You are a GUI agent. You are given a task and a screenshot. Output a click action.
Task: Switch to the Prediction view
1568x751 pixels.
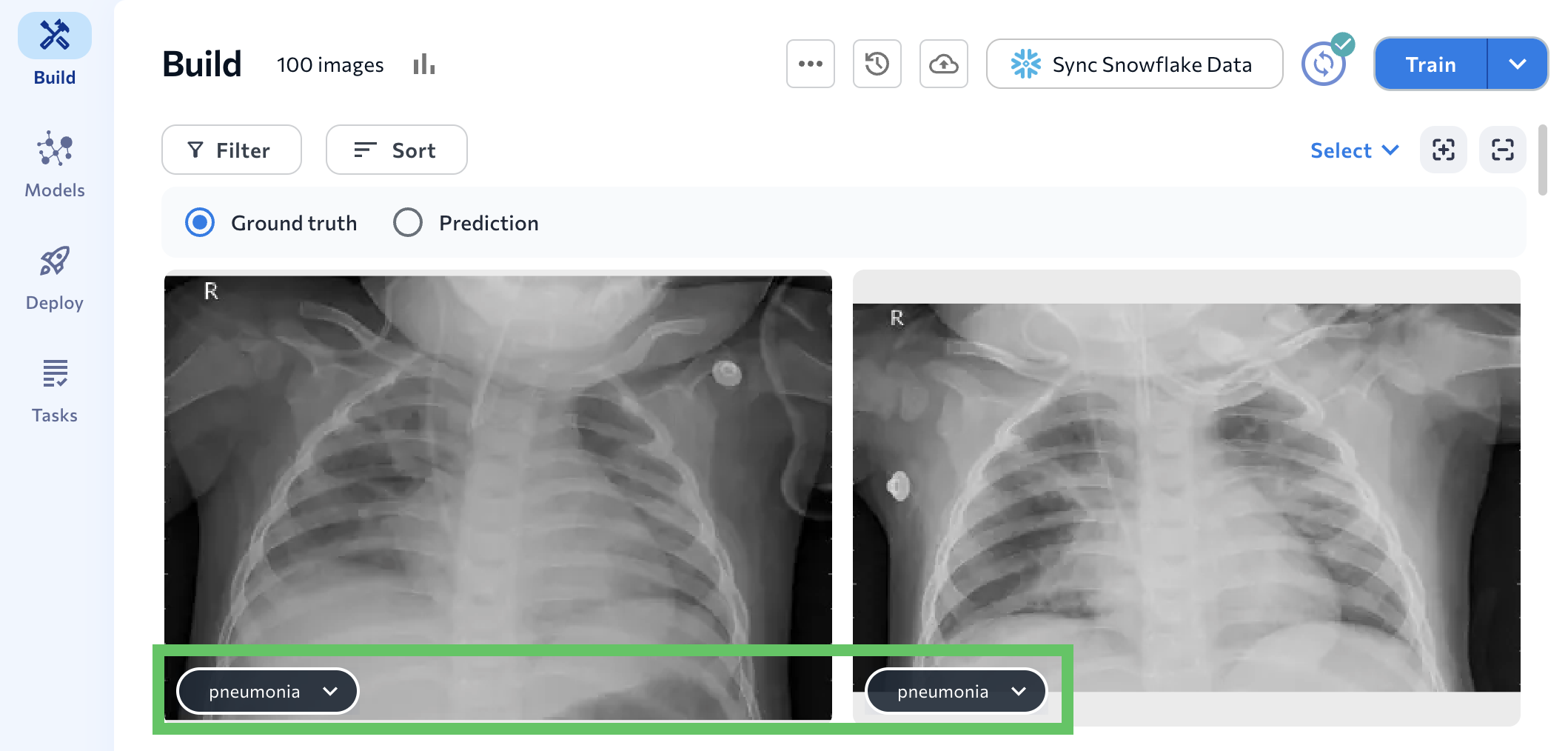[408, 222]
